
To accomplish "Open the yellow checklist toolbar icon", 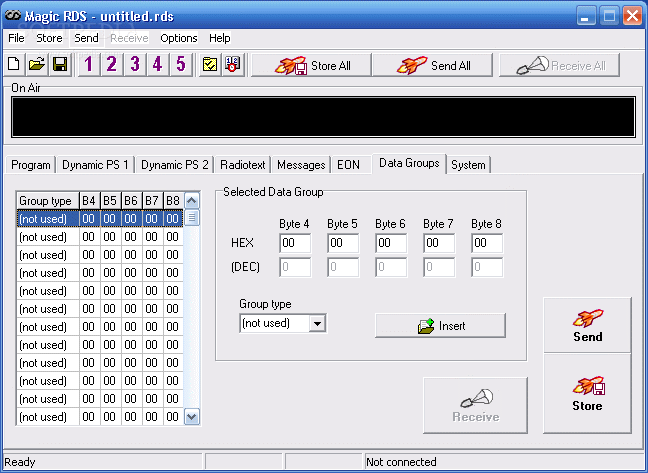I will click(210, 64).
